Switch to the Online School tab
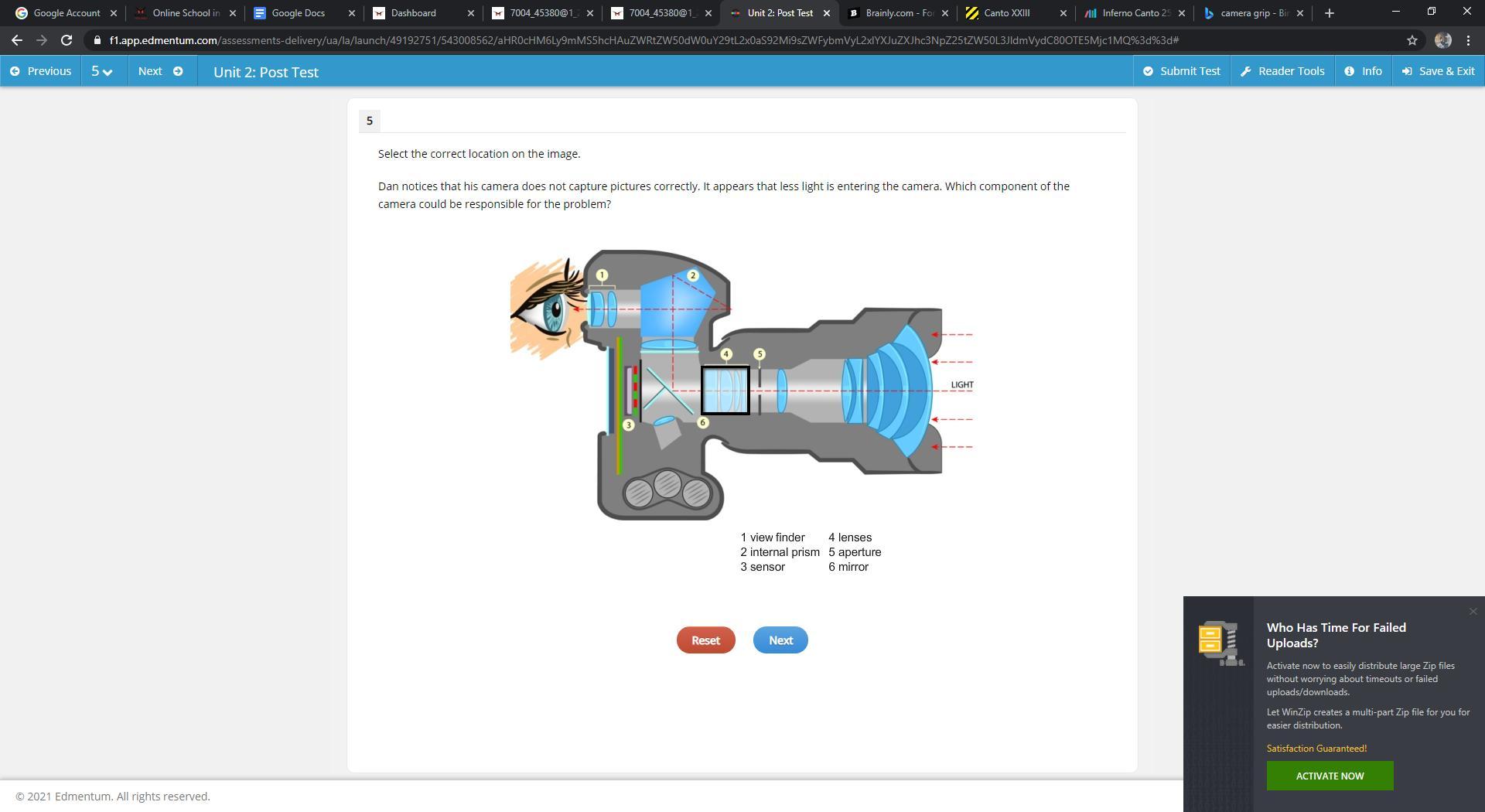The image size is (1485, 812). [x=186, y=13]
